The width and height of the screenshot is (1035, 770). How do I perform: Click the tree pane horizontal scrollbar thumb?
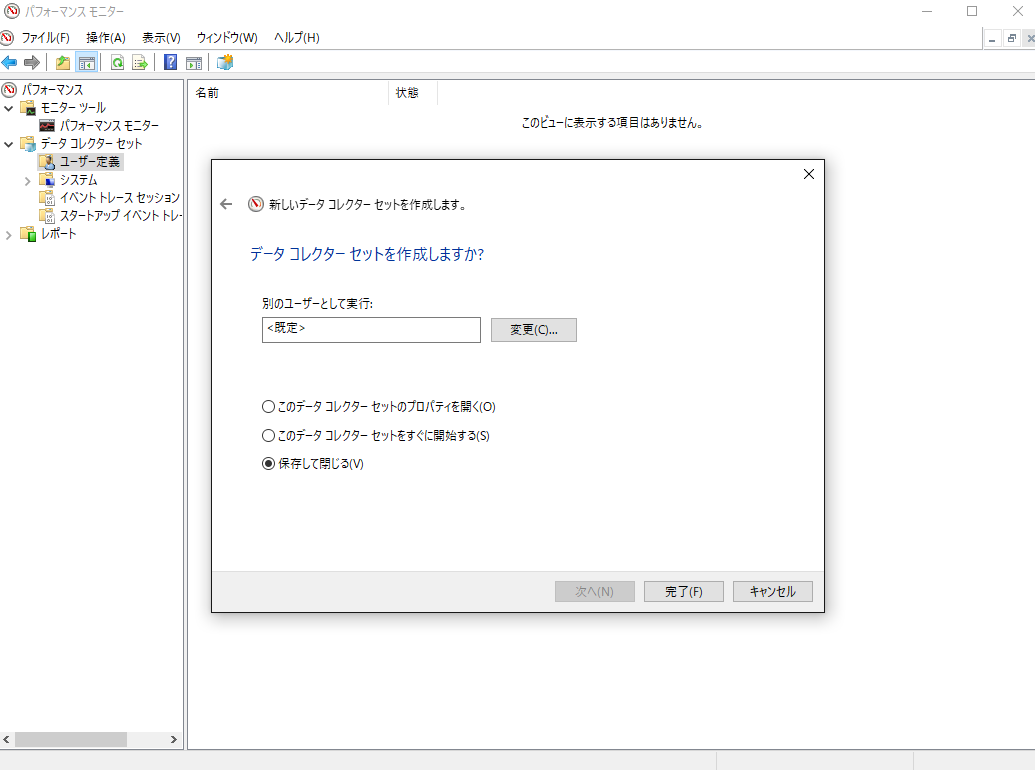tap(71, 740)
